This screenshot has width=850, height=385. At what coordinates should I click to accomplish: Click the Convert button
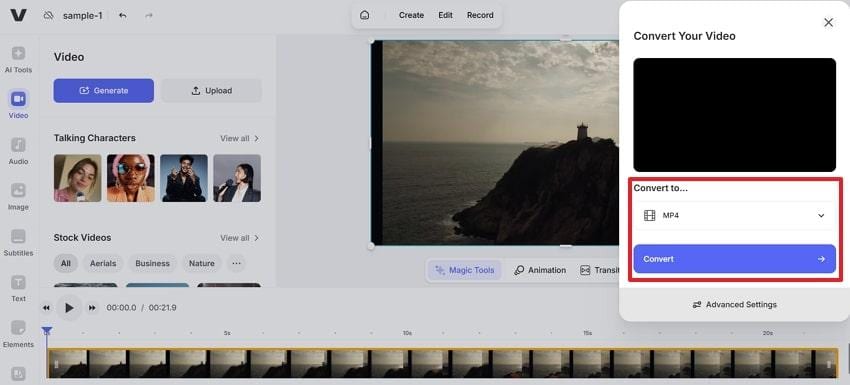point(735,259)
